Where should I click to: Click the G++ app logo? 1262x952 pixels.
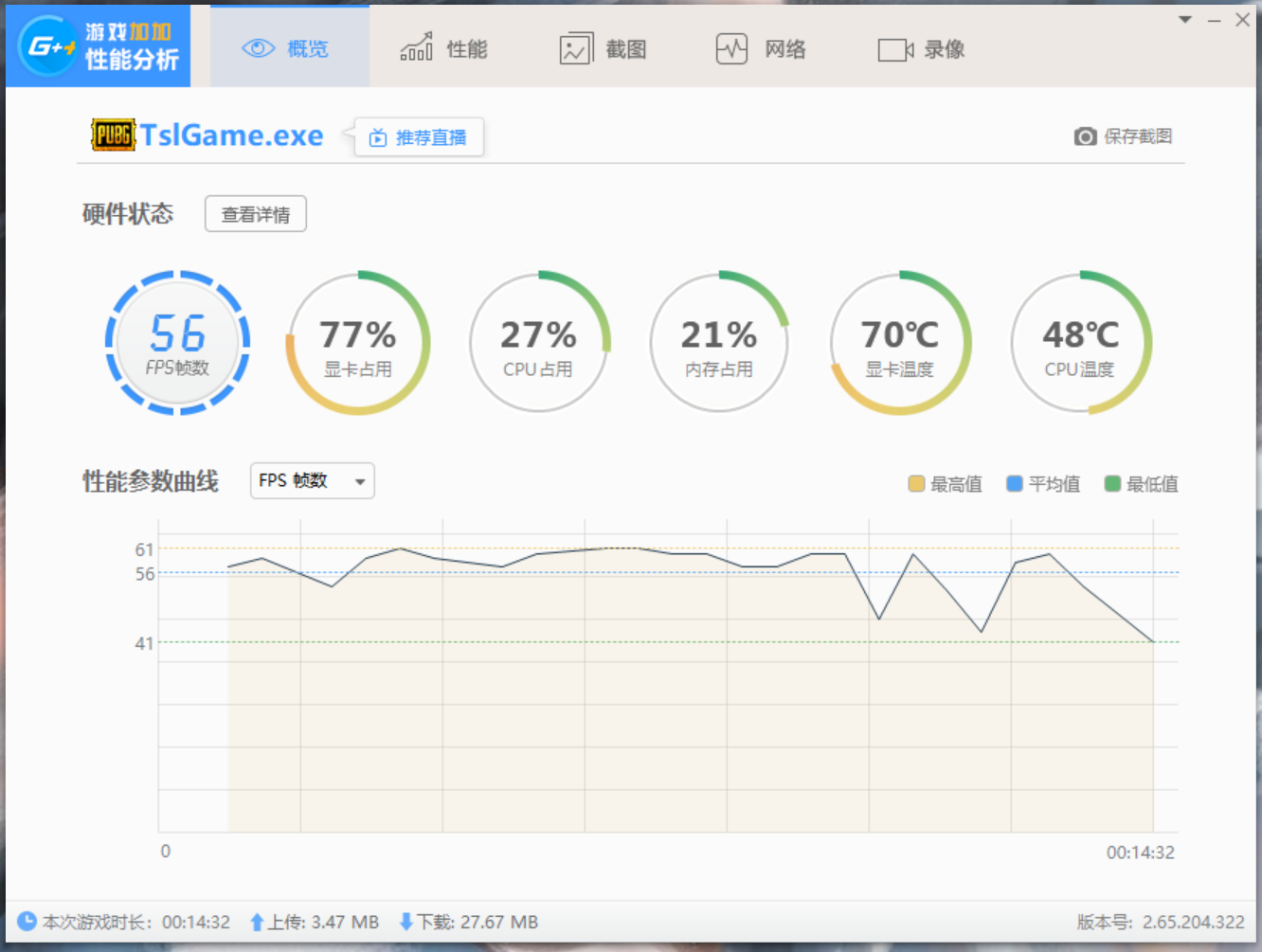[47, 45]
